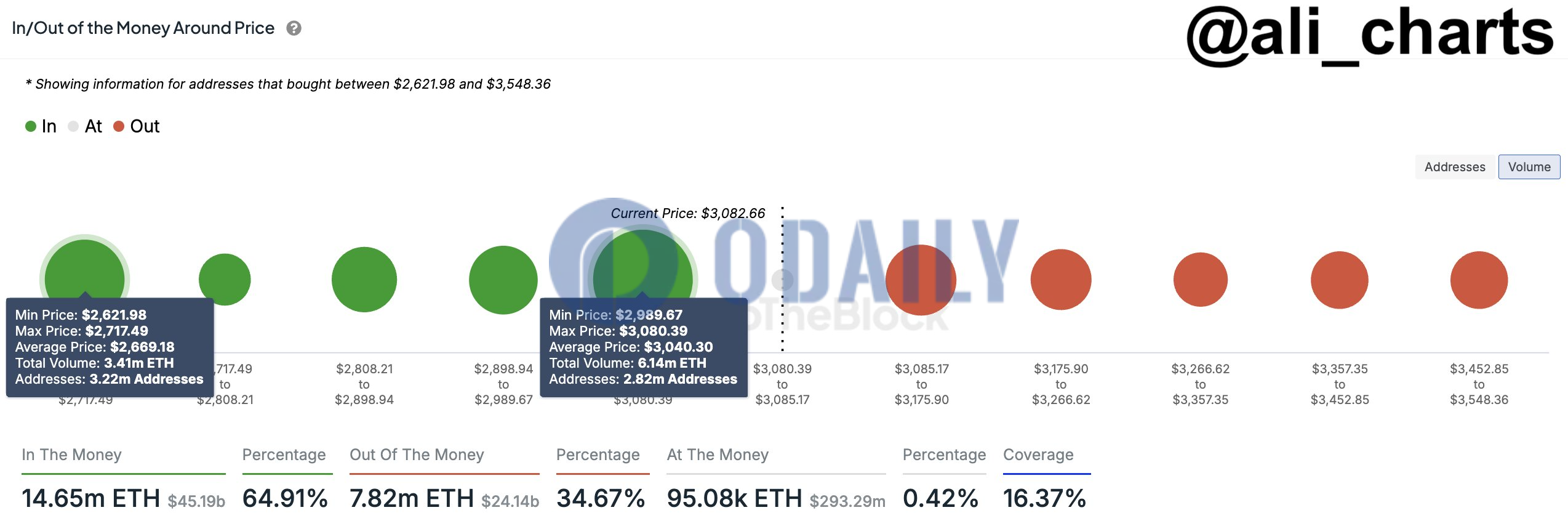The width and height of the screenshot is (1568, 526).
Task: Select green bubble for $2,808.21 to $2,898.94
Action: coord(364,280)
